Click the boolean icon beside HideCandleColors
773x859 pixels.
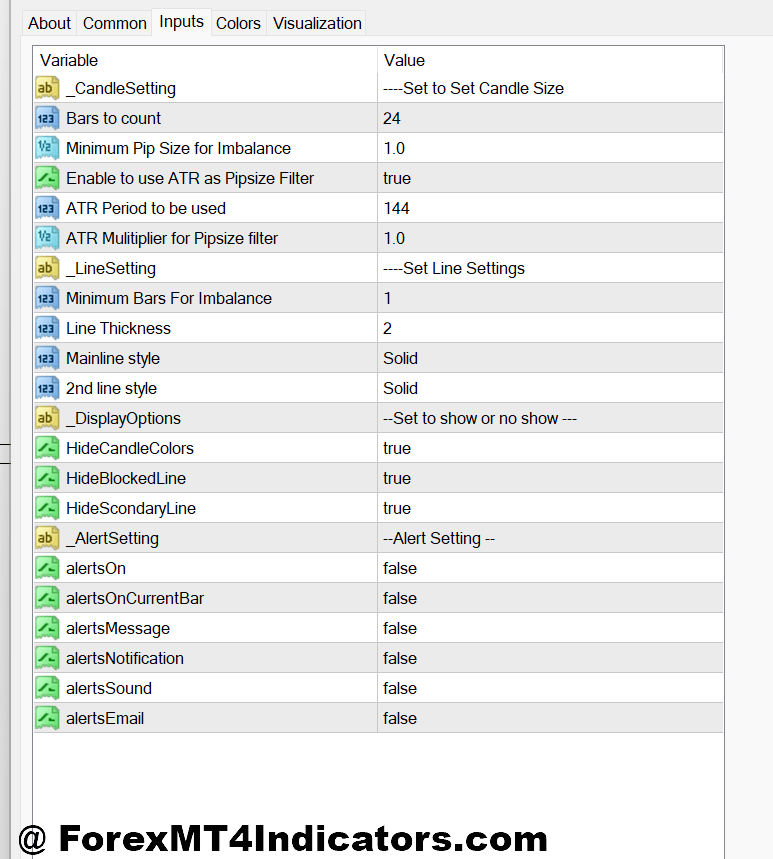coord(47,448)
